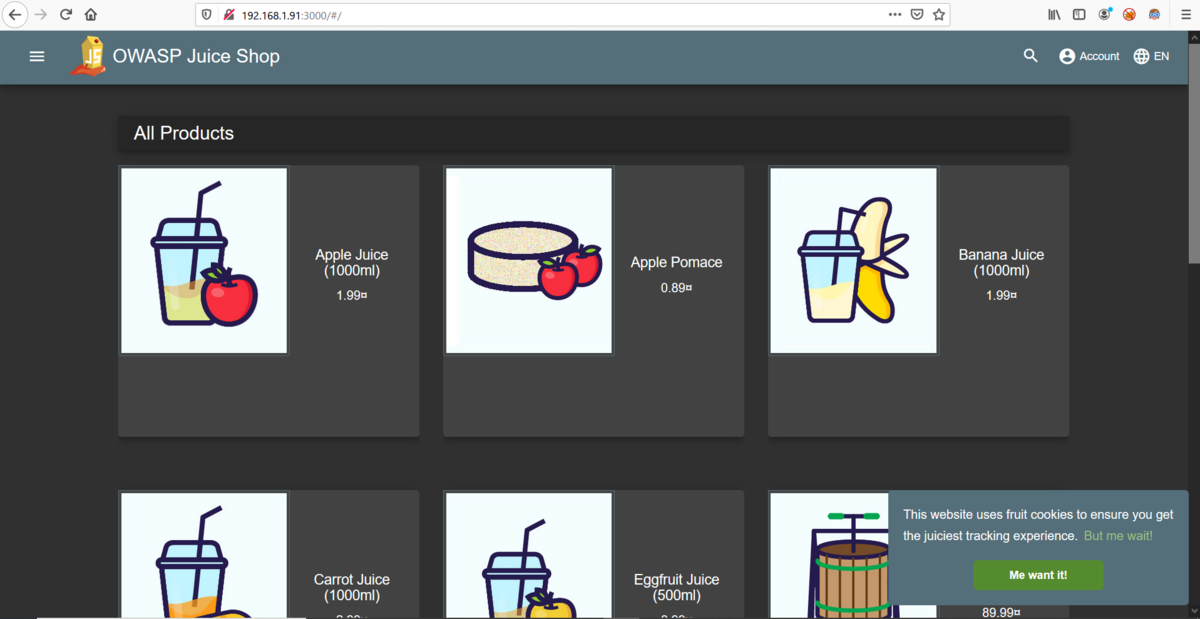Toggle the browser sidebar icon

point(1079,15)
